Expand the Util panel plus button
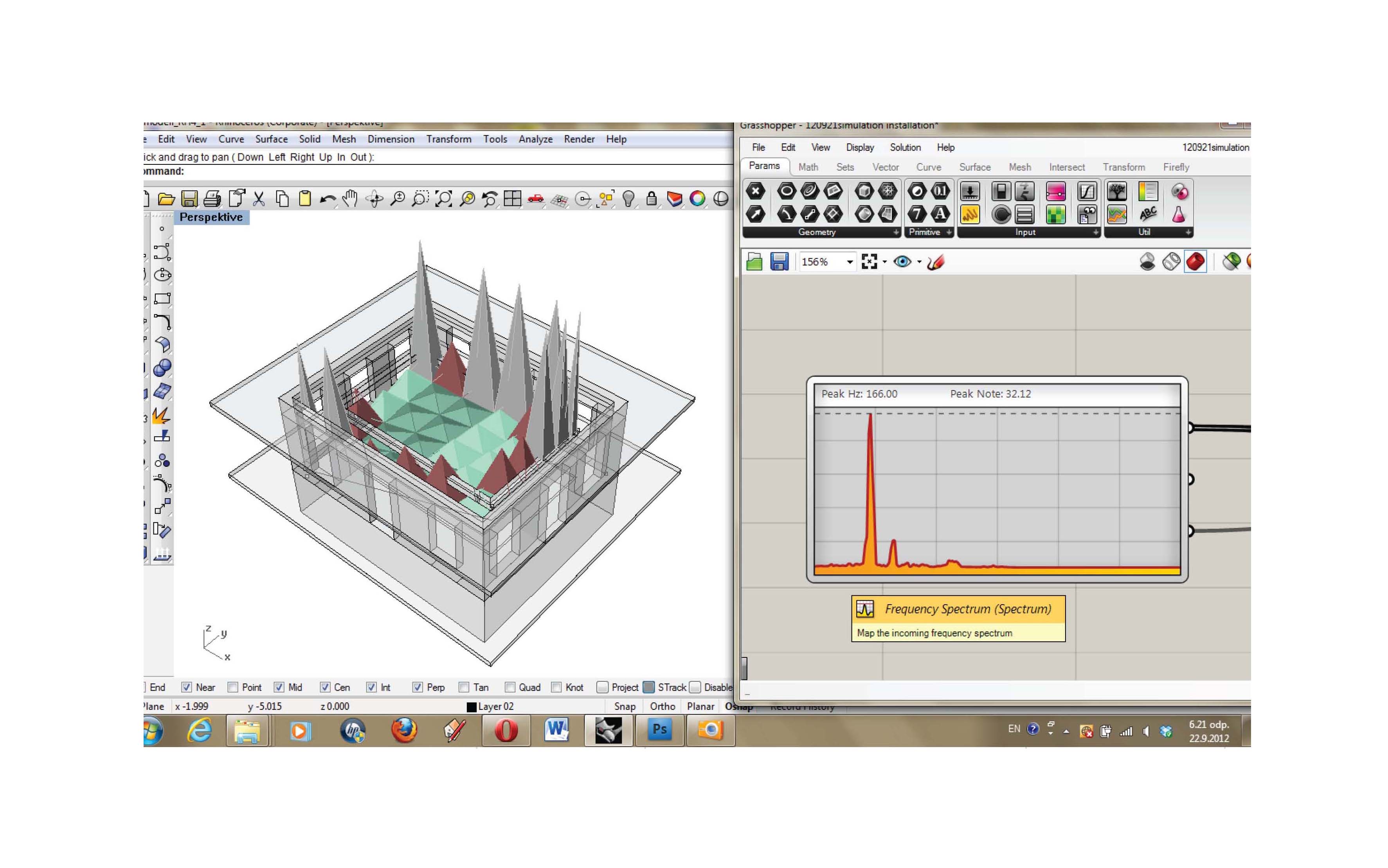Viewport: 1388px width, 868px height. click(1188, 232)
